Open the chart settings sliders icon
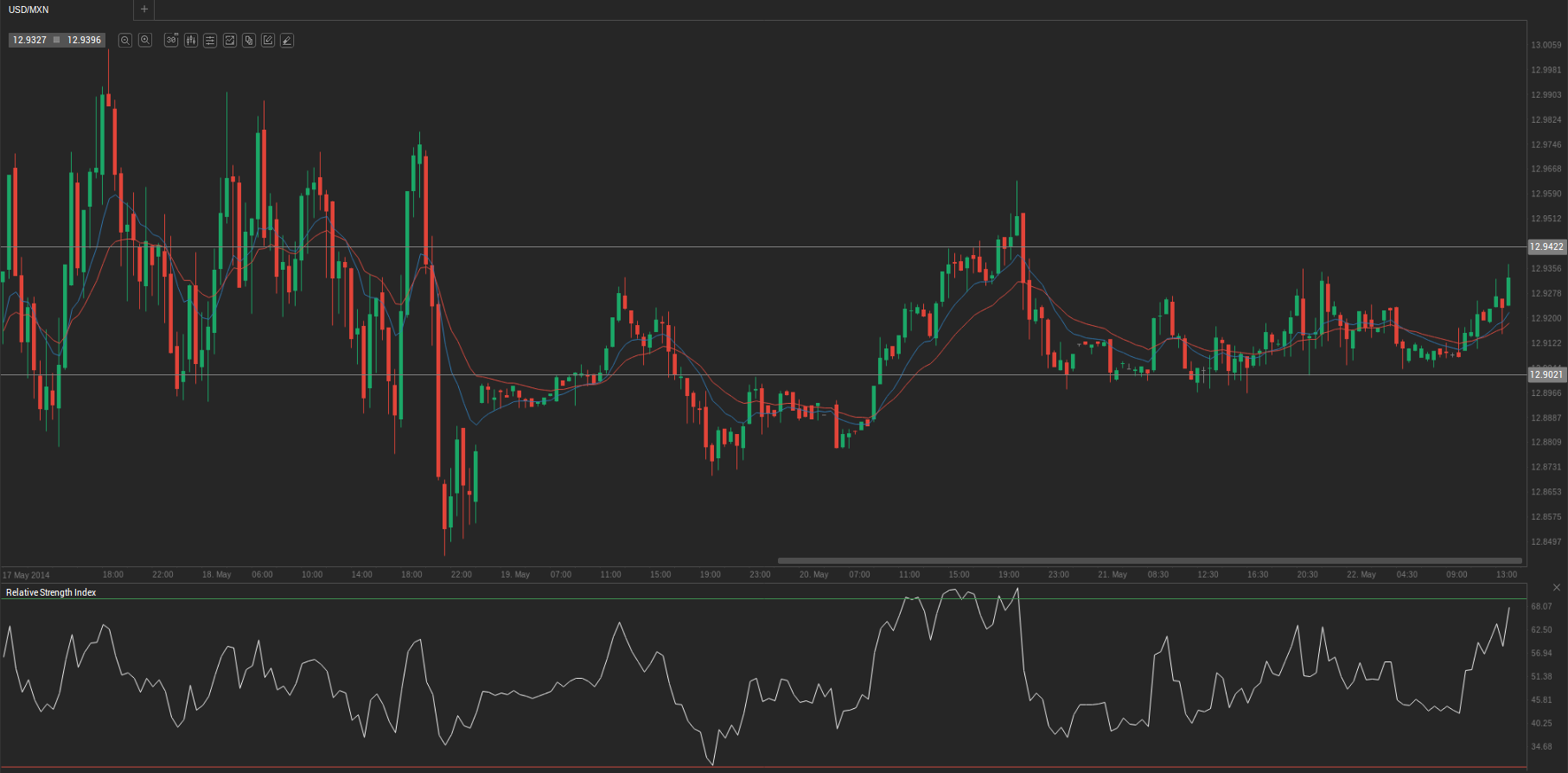Viewport: 1568px width, 773px height. click(210, 41)
